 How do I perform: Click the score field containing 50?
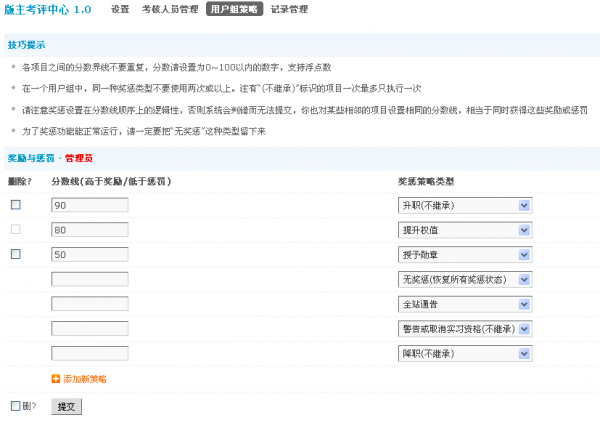click(x=90, y=255)
